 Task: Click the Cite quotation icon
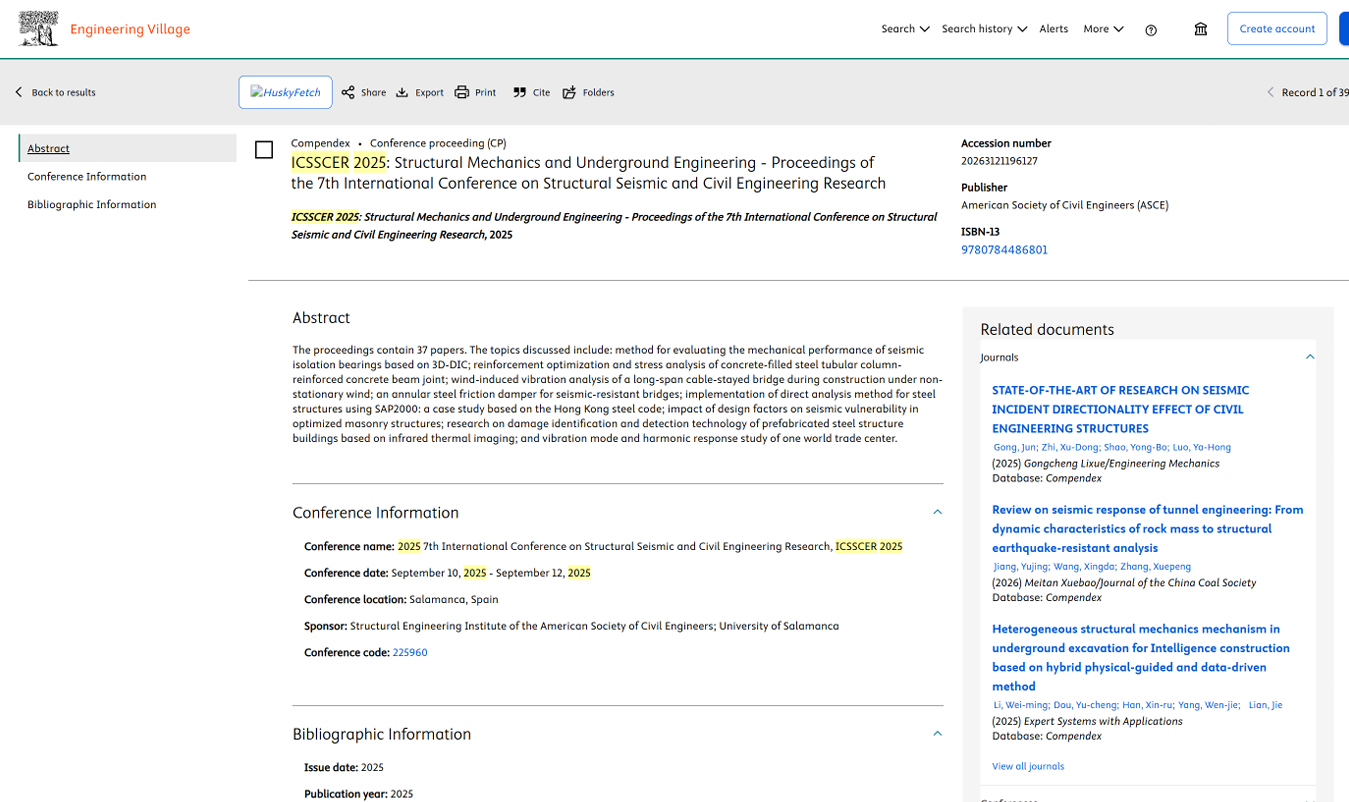520,92
